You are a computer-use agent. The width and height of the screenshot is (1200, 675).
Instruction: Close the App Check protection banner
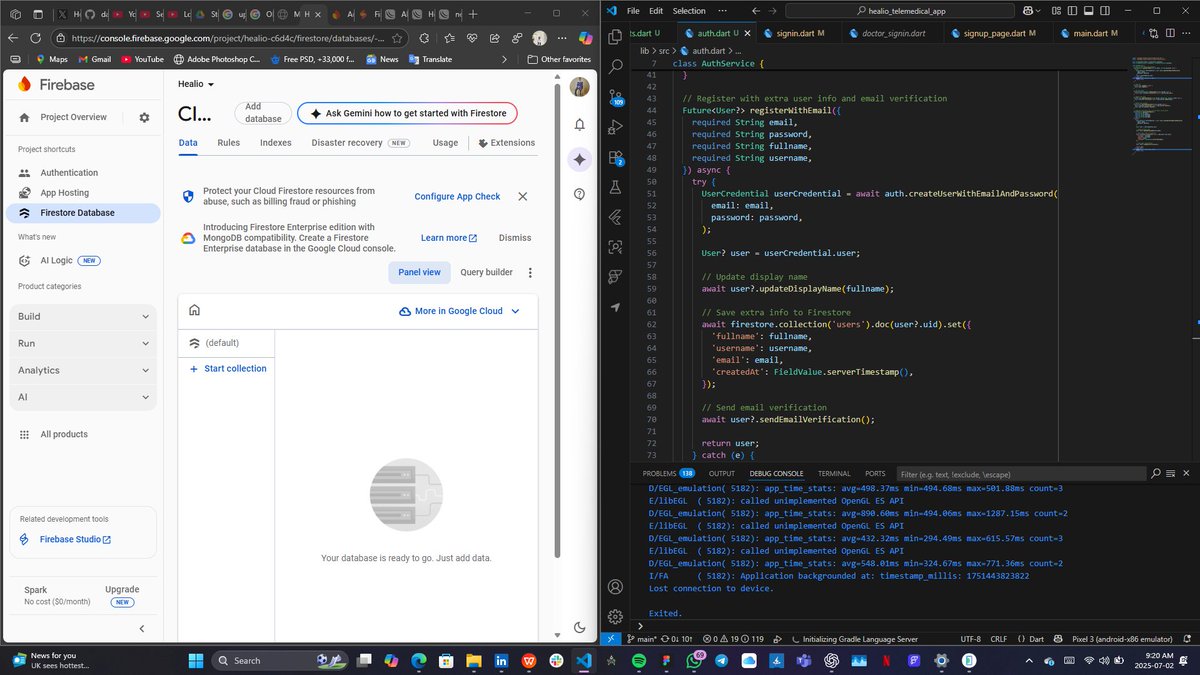522,197
